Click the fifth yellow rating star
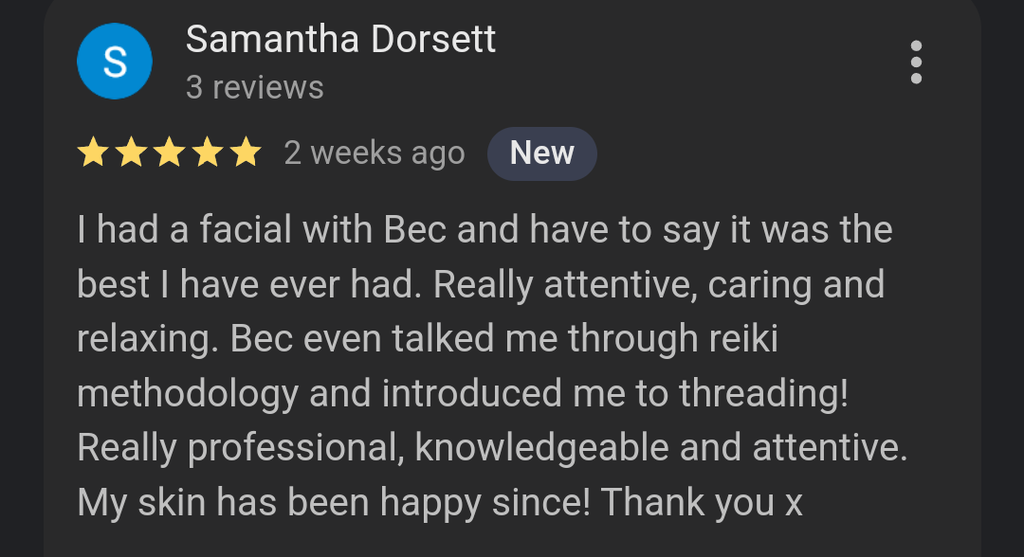Viewport: 1024px width, 557px height. click(x=244, y=153)
